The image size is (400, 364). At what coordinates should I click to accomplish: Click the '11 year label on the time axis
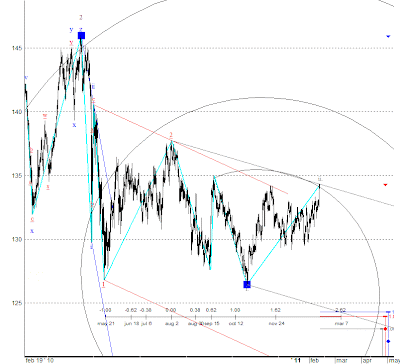coord(296,360)
